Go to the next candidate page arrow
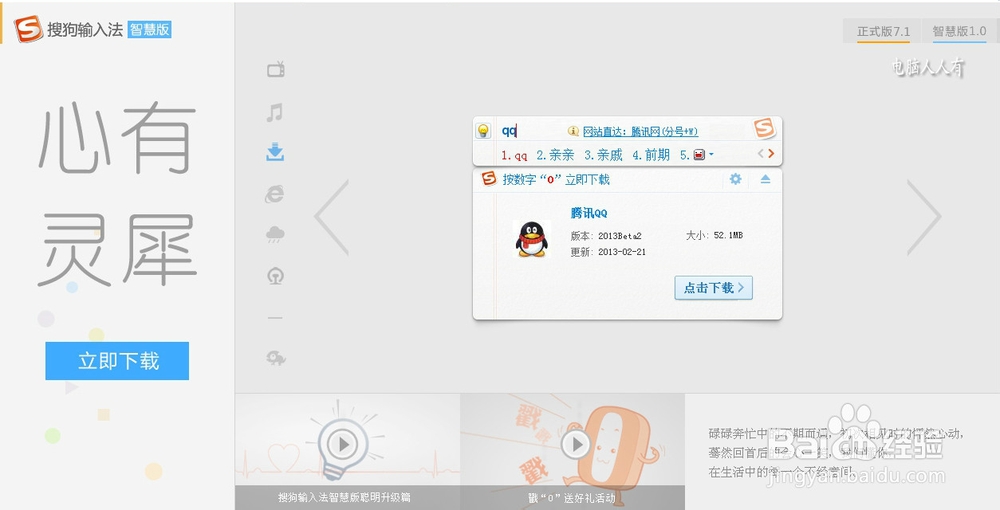 click(771, 154)
